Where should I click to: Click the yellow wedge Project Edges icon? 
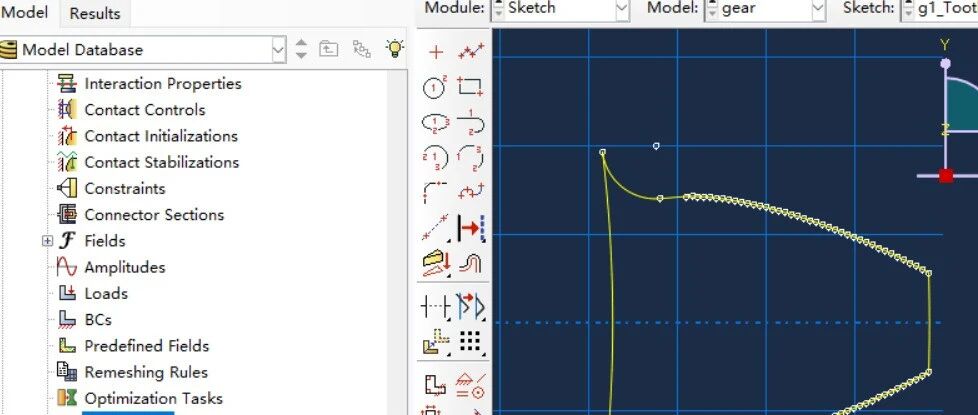coord(437,263)
